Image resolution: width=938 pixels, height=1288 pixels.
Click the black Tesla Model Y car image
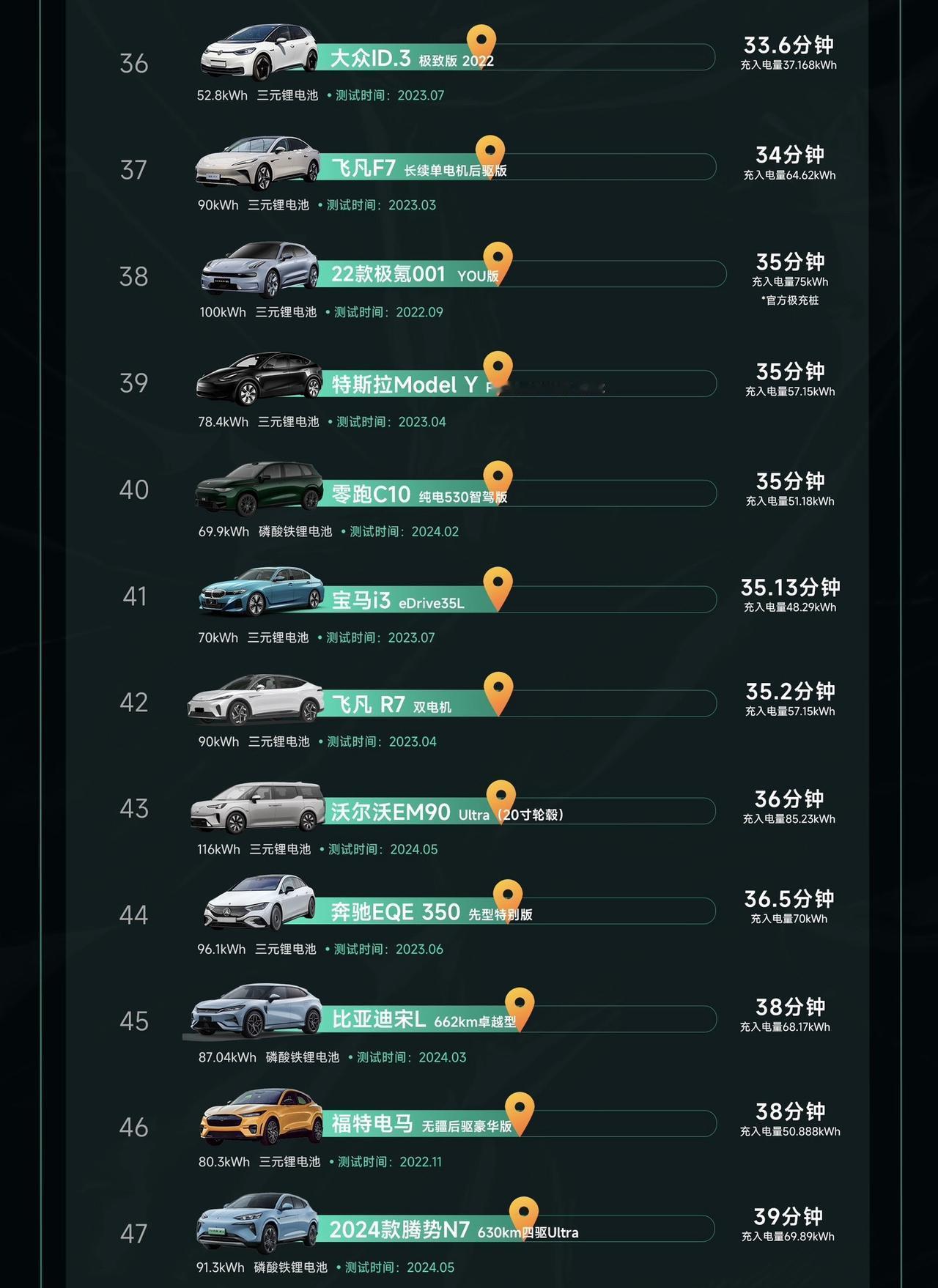259,378
